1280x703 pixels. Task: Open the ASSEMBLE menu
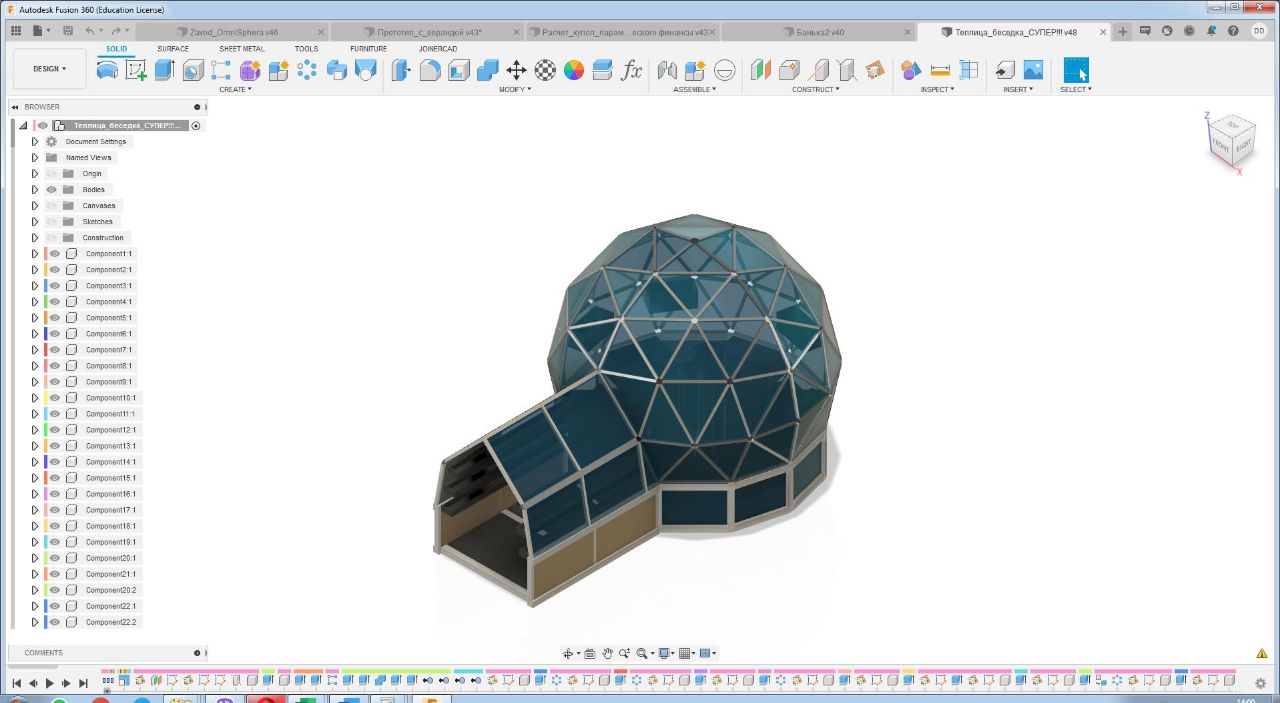(695, 89)
